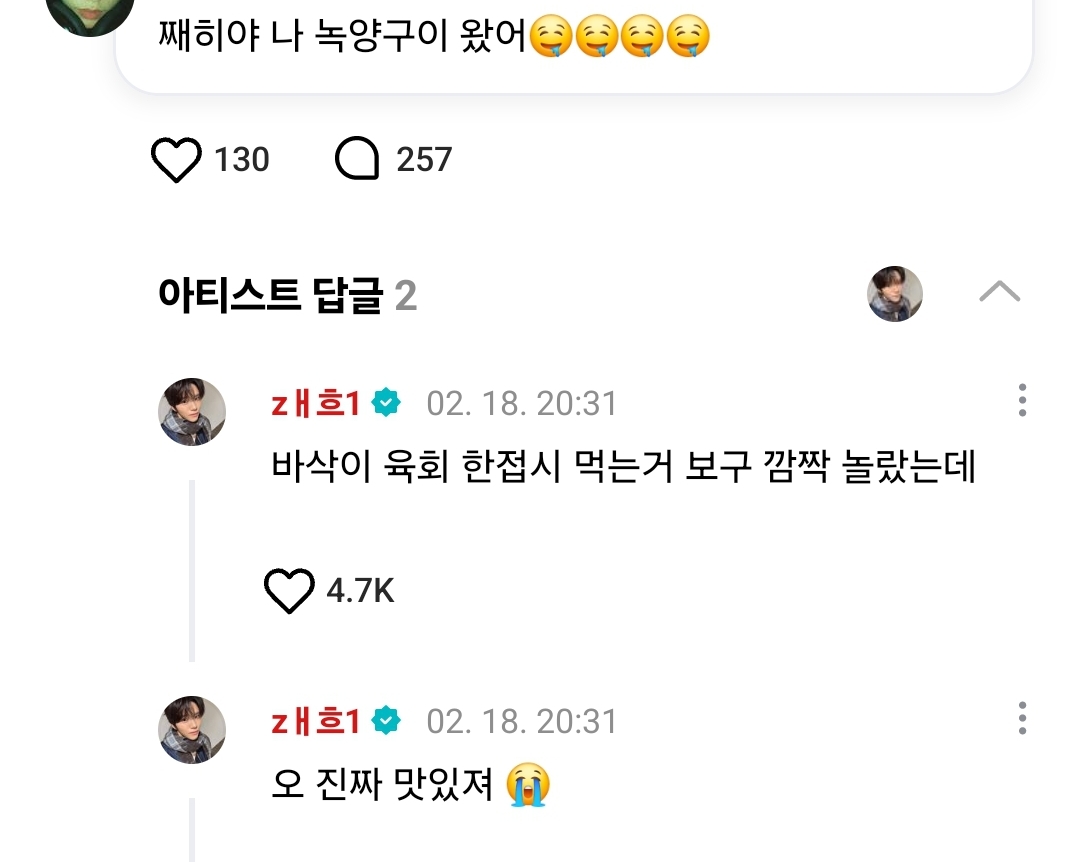Screen dimensions: 1080x862
Task: Open the three-dot menu for the second reply
Action: [1021, 718]
